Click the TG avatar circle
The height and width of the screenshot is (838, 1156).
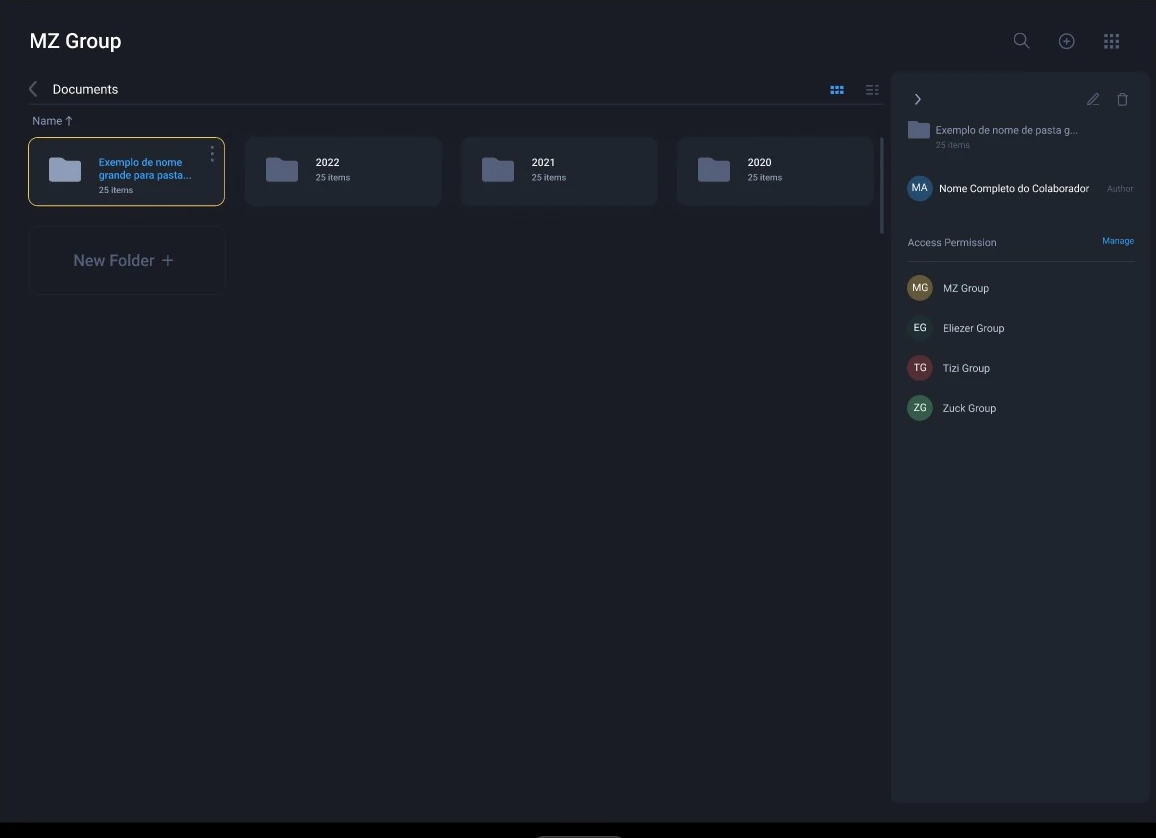(x=919, y=367)
